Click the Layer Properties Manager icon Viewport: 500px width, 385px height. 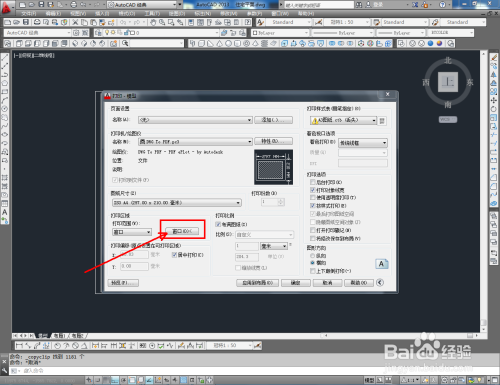[98, 33]
